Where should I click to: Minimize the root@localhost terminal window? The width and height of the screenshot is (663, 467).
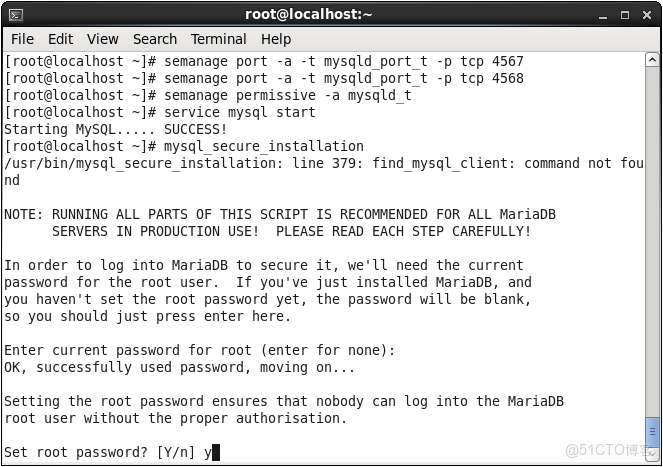pyautogui.click(x=605, y=14)
